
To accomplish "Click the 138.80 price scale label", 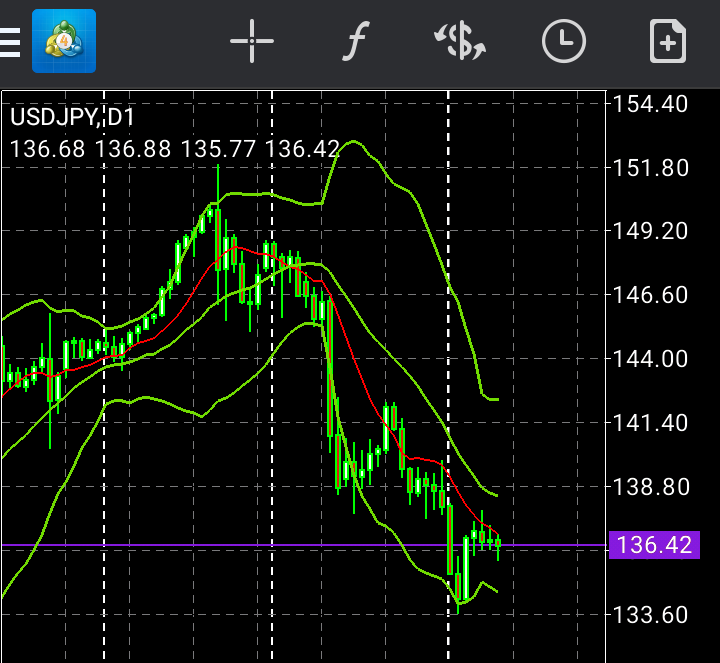I will pyautogui.click(x=650, y=487).
